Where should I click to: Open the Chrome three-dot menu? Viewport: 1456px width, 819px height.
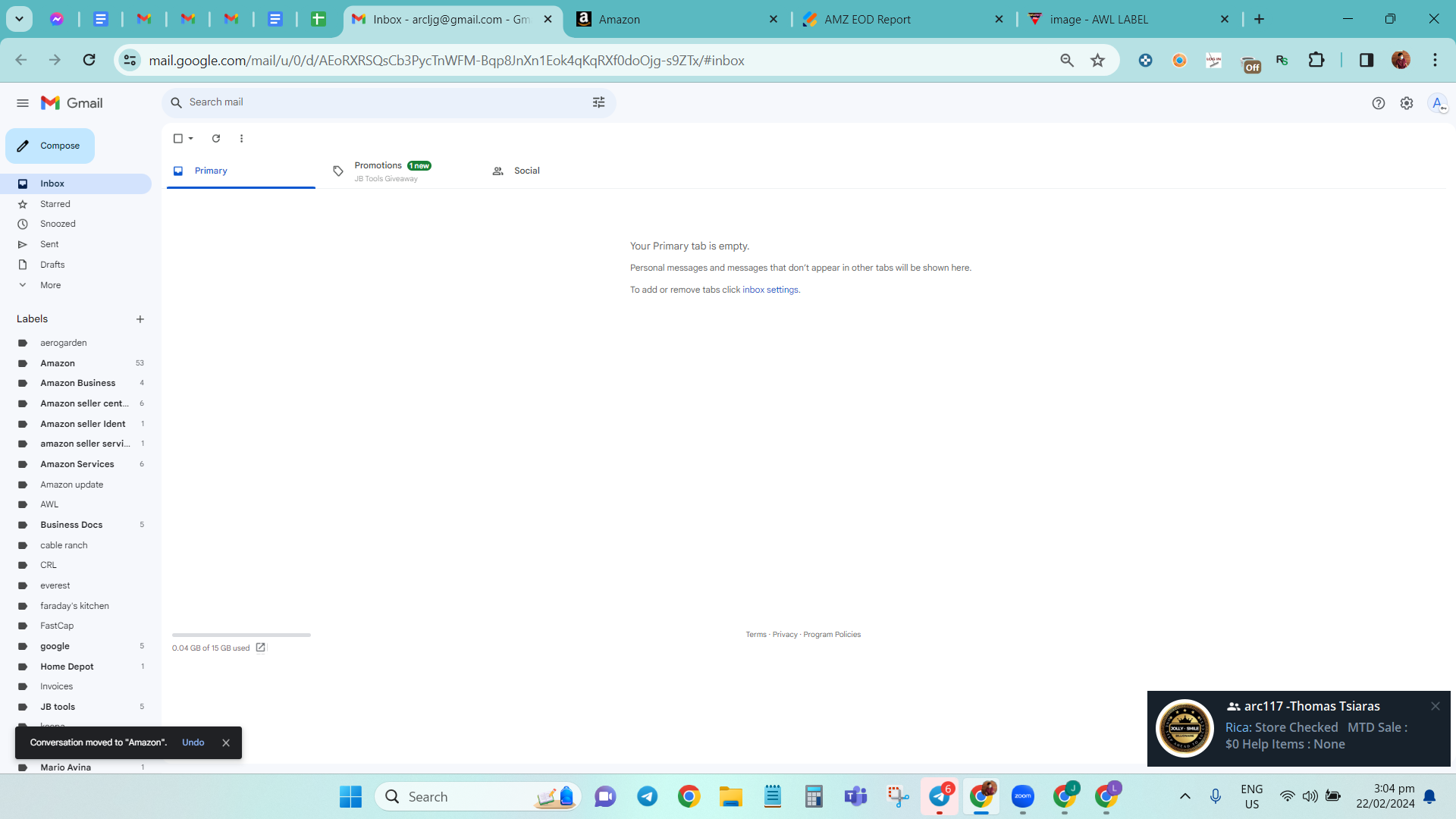pos(1435,61)
